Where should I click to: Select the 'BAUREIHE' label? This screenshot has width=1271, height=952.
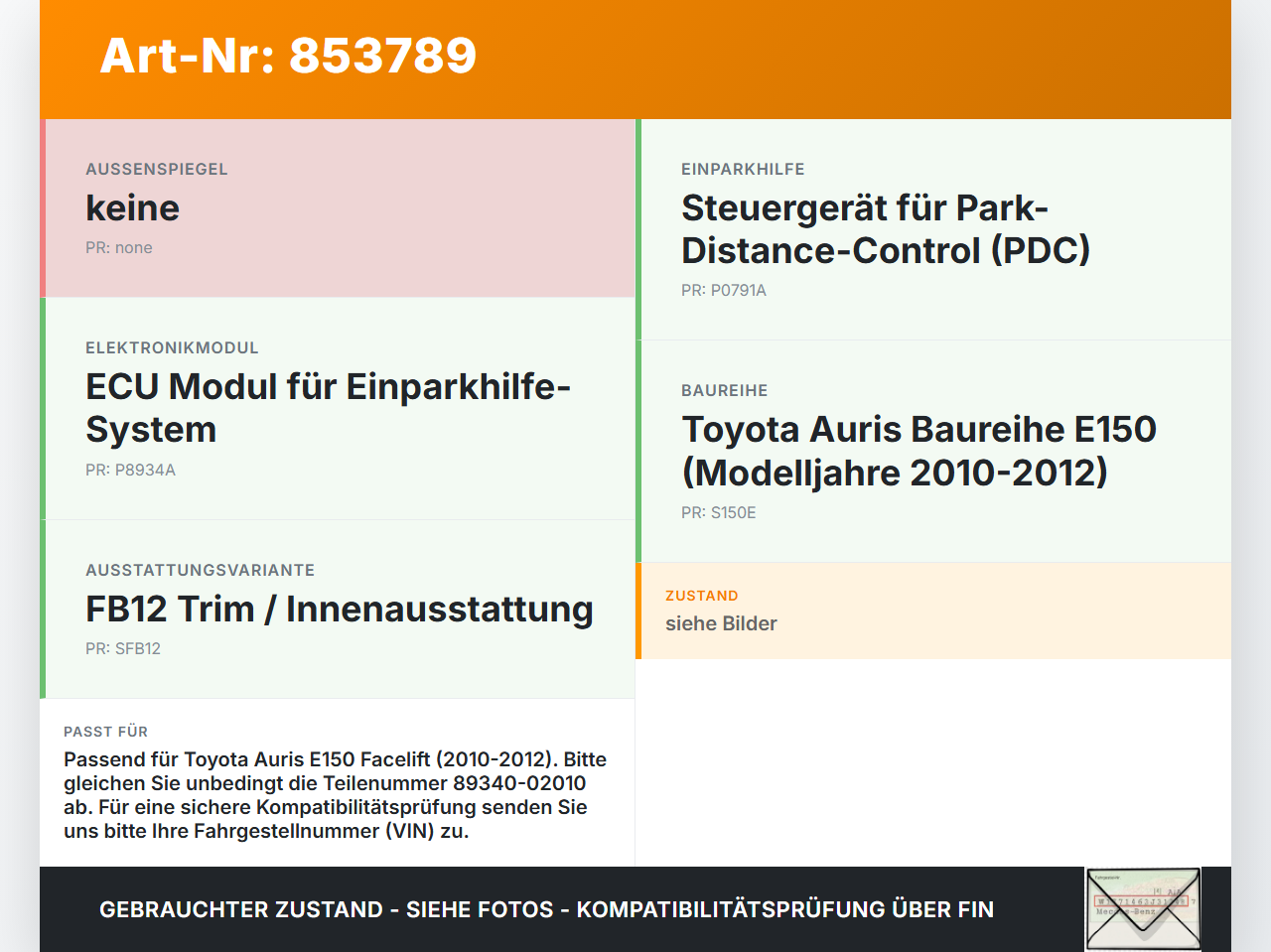coord(725,391)
